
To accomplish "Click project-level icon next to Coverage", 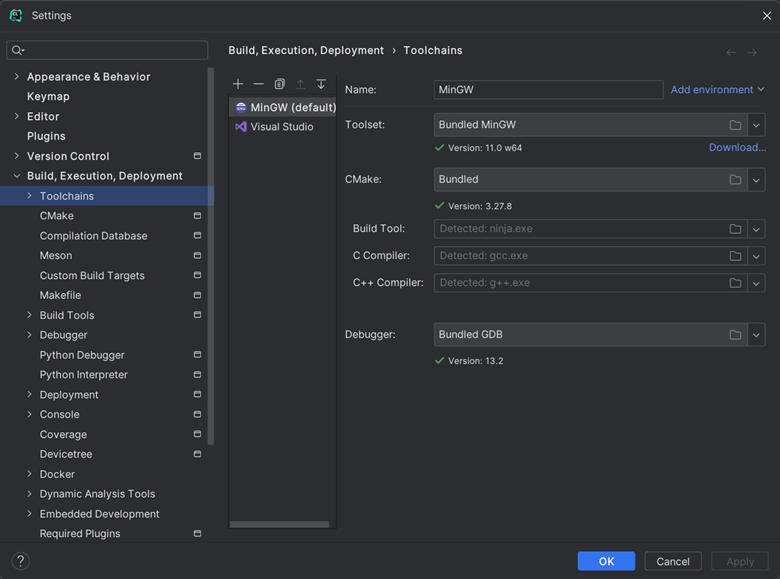I will click(x=197, y=434).
